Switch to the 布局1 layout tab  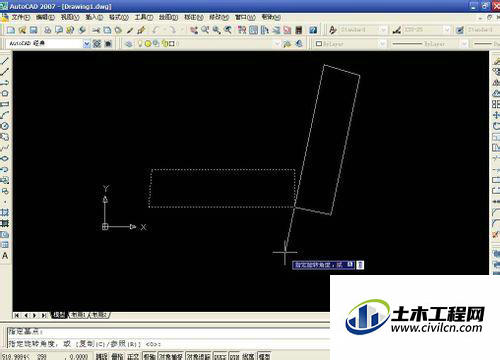(x=78, y=315)
